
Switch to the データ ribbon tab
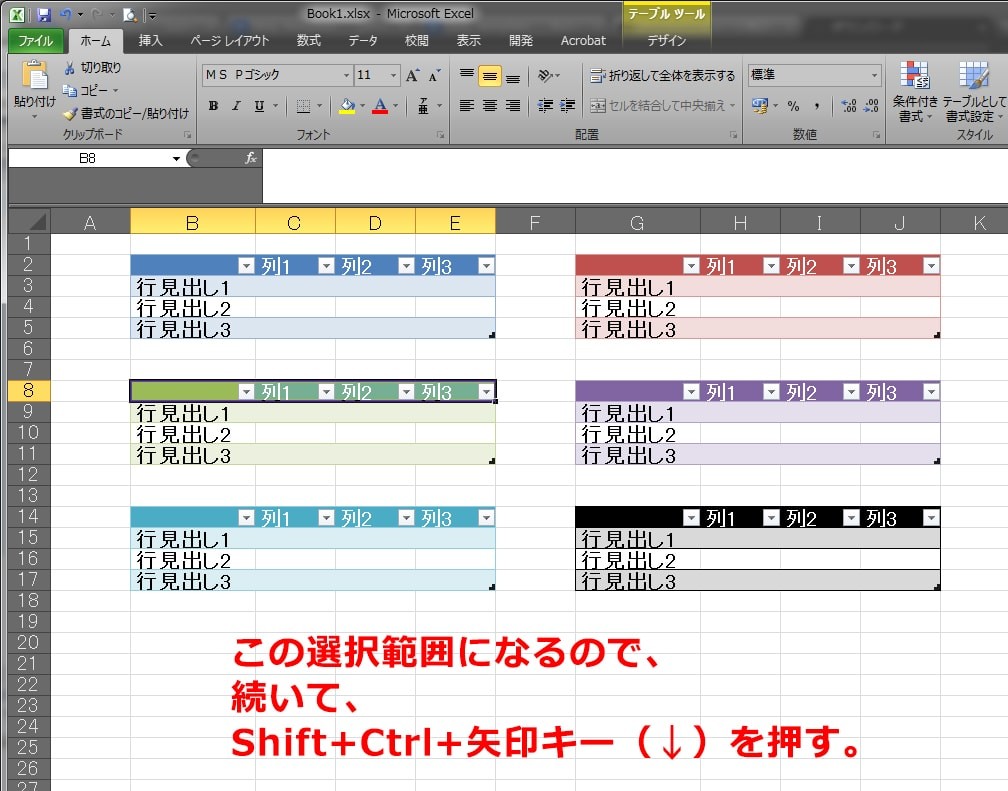click(363, 41)
